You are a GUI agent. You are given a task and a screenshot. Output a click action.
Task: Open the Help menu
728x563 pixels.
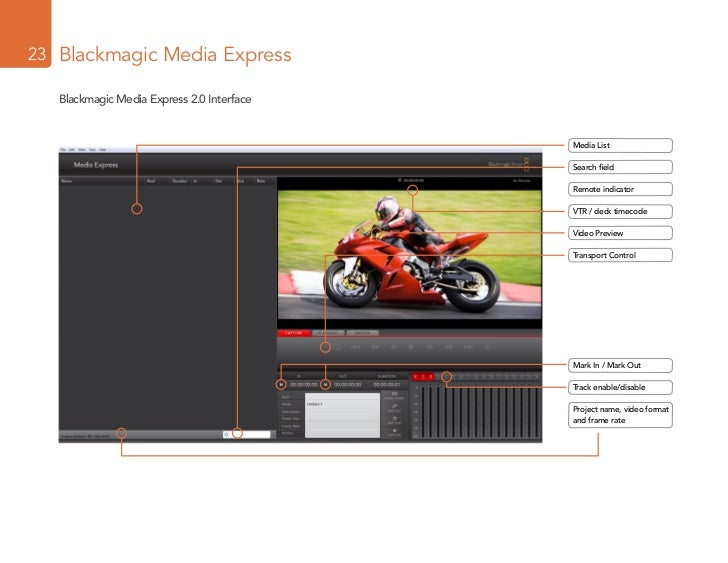pos(103,149)
